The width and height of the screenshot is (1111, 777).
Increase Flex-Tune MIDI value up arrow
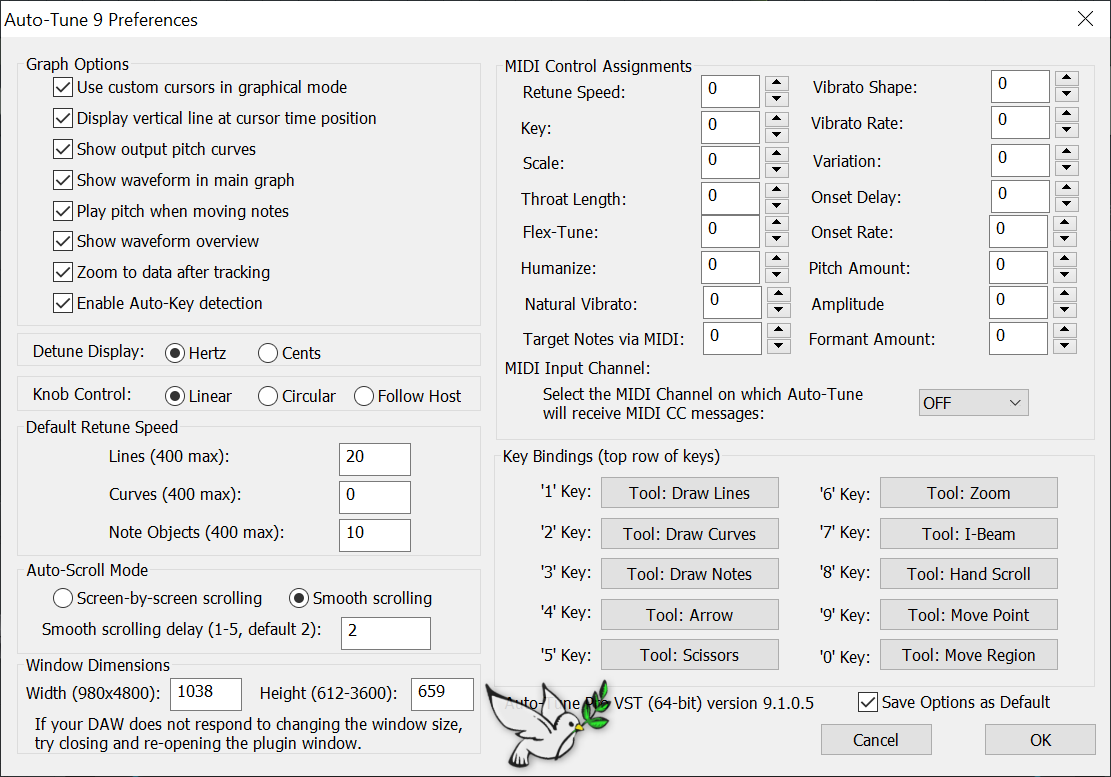[777, 223]
